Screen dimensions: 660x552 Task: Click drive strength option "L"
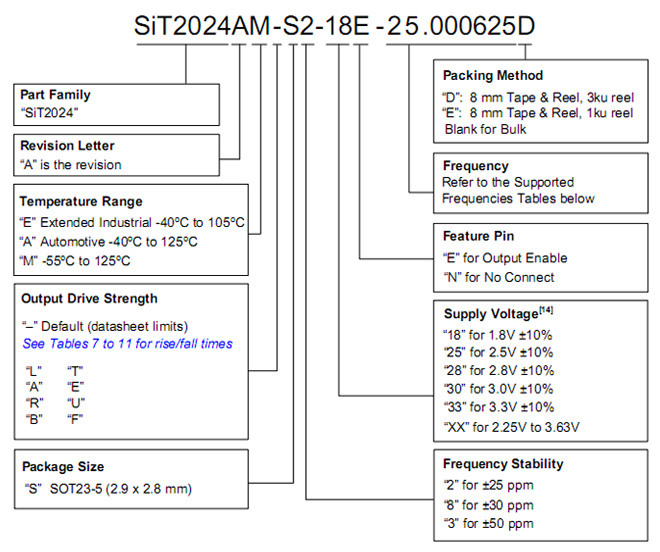[34, 371]
